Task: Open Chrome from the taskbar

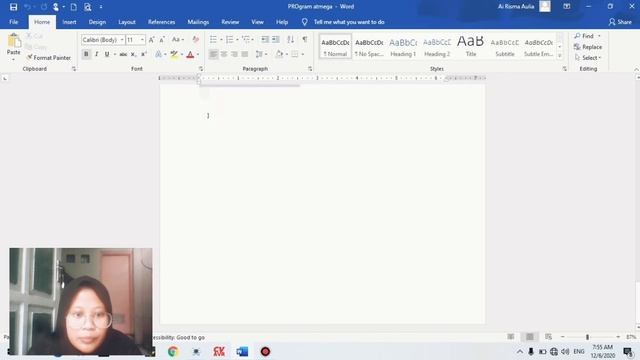Action: pyautogui.click(x=173, y=351)
